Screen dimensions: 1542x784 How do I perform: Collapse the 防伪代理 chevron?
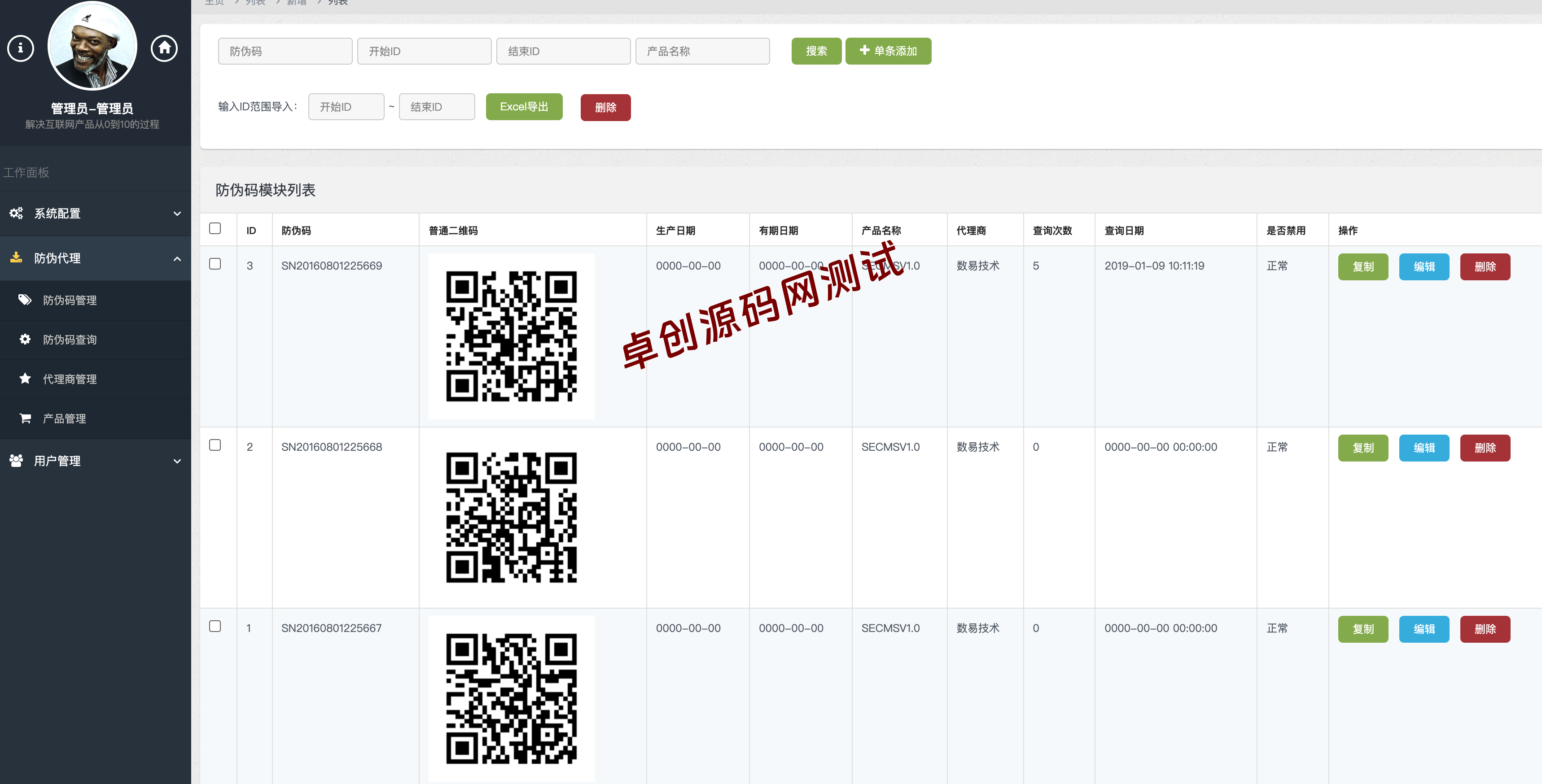point(177,258)
